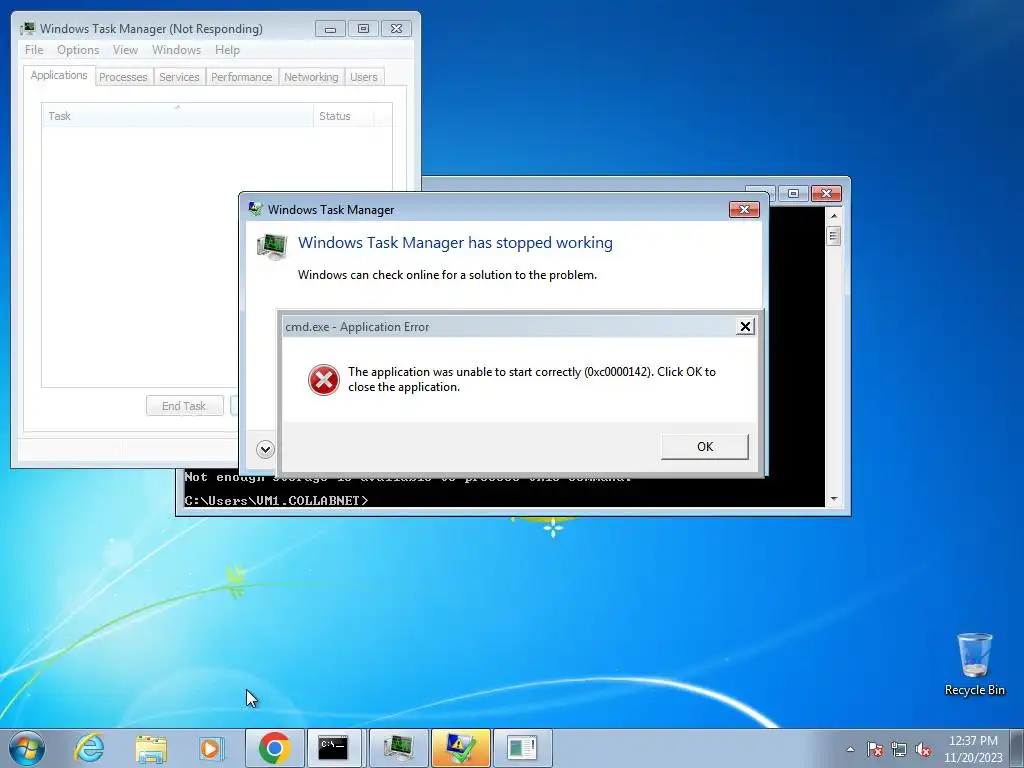The width and height of the screenshot is (1024, 768).
Task: Switch to the Task Manager taskbar button
Action: coord(398,748)
